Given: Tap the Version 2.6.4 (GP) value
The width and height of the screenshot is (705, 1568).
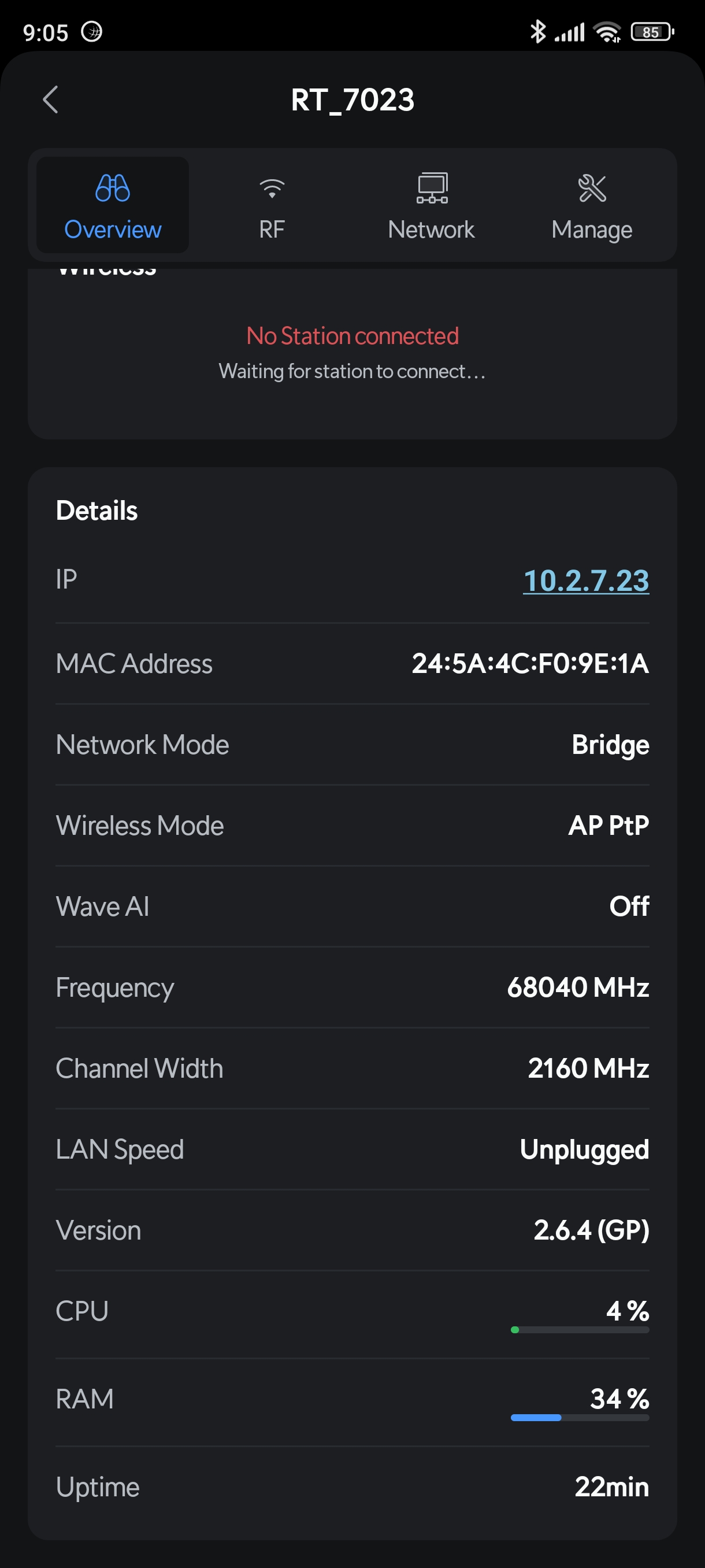Looking at the screenshot, I should click(x=591, y=1230).
